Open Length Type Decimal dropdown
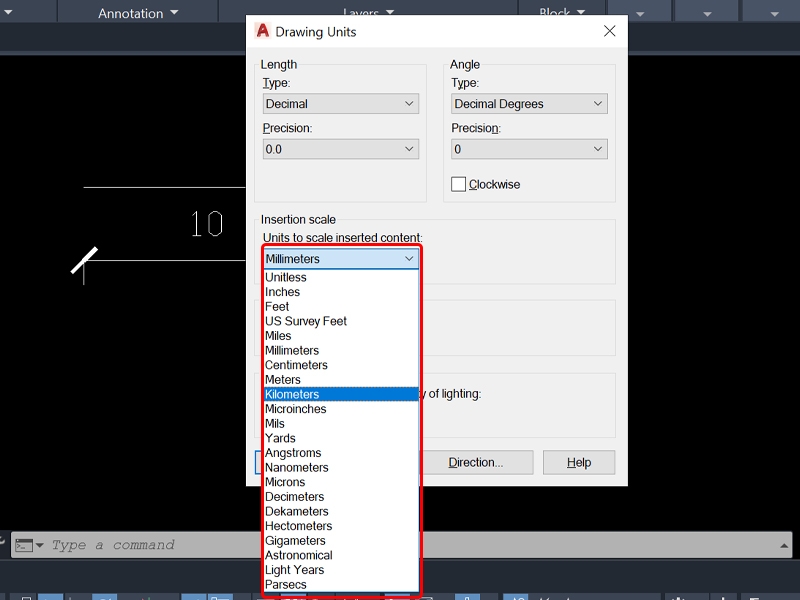Screen dimensions: 800x600 click(341, 104)
